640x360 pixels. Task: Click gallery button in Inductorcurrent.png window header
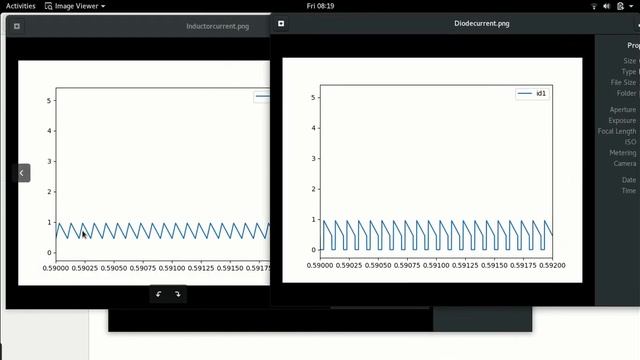pos(17,26)
